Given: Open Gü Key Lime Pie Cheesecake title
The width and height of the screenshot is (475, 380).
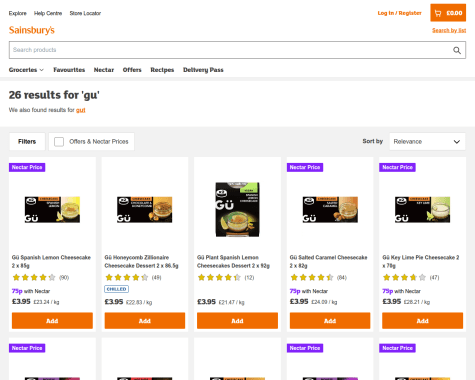Looking at the screenshot, I should [x=421, y=262].
